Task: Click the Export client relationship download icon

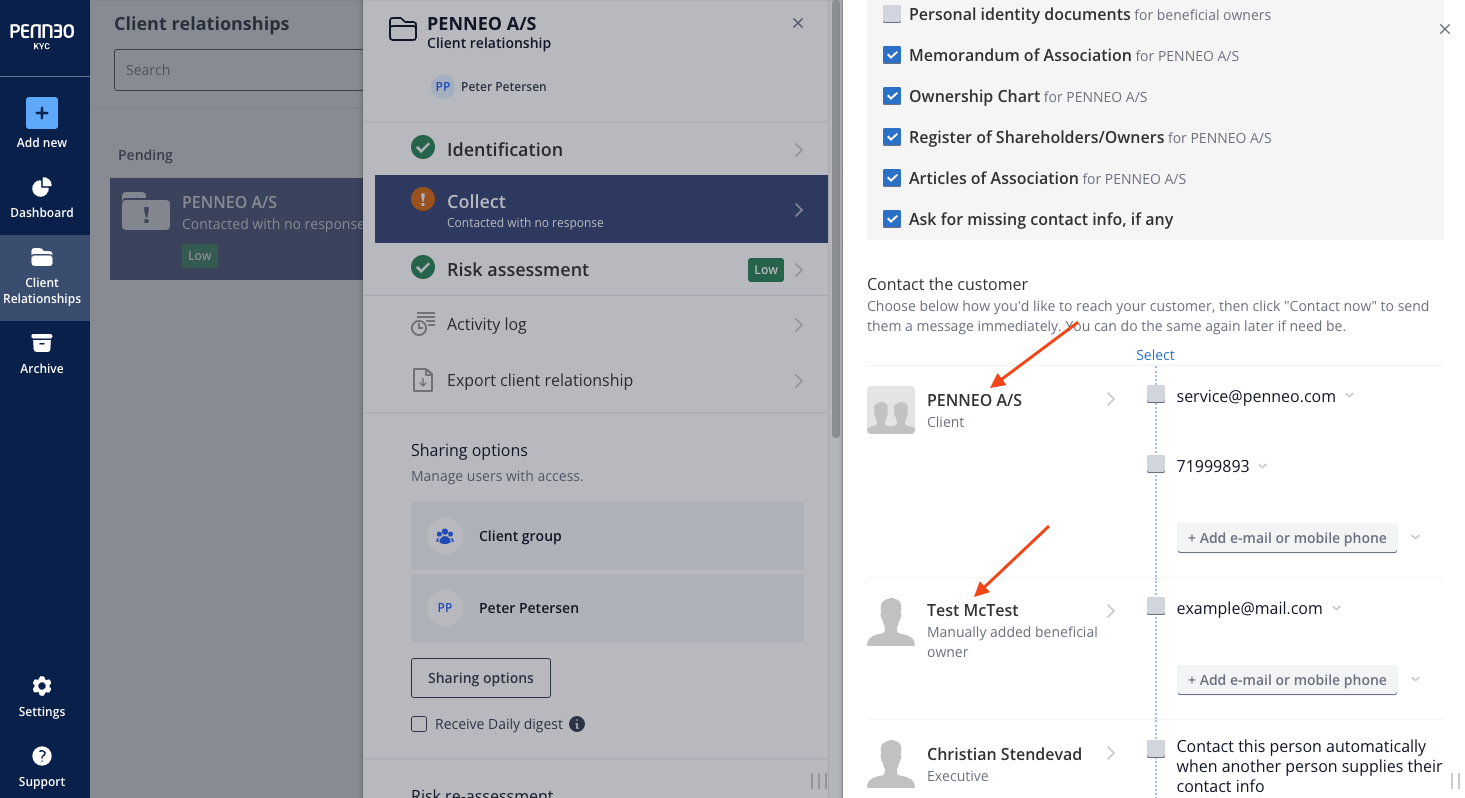Action: [423, 380]
